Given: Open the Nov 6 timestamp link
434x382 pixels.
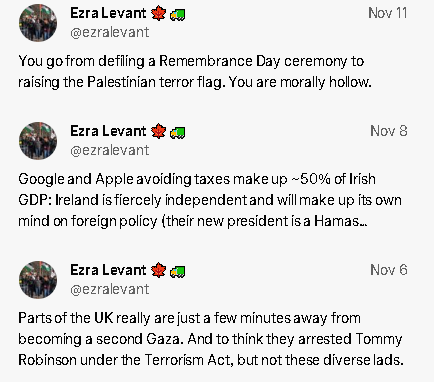Looking at the screenshot, I should point(389,270).
